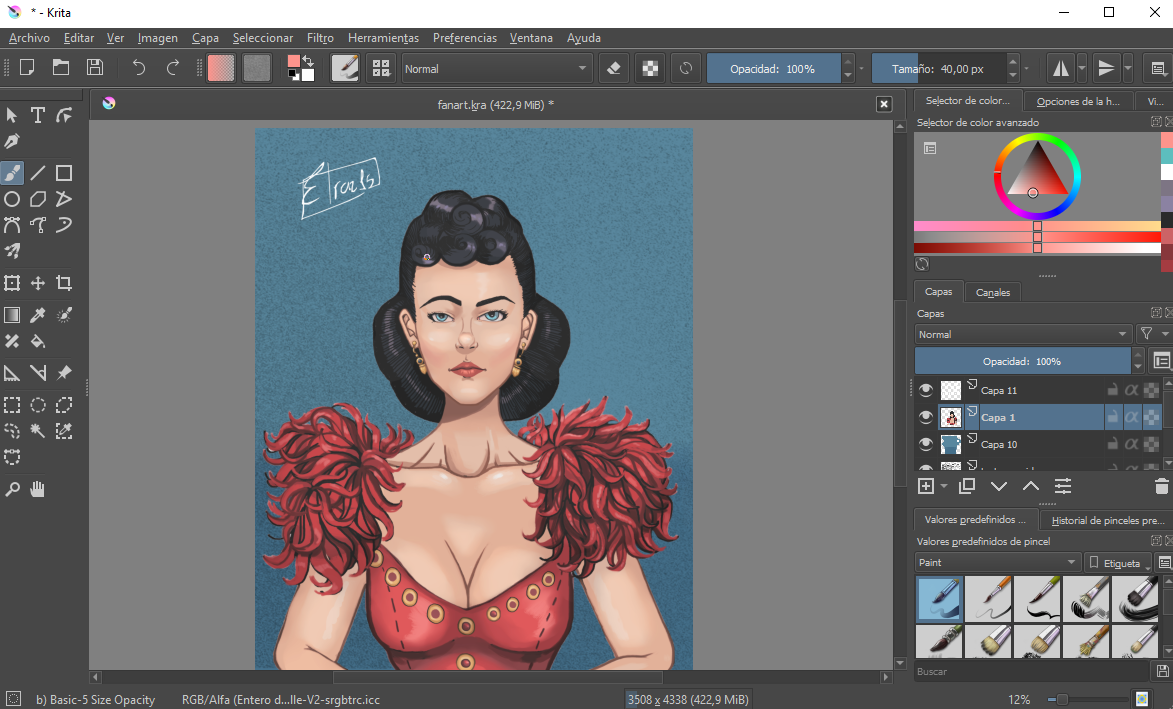Activate the Freehand Brush tool
Viewport: 1173px width, 709px height.
point(12,174)
